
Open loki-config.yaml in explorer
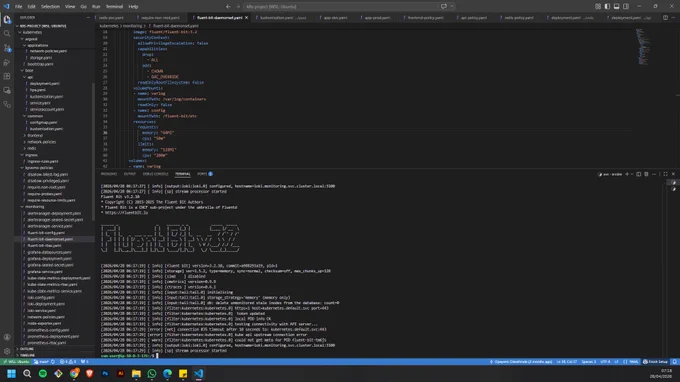point(41,297)
